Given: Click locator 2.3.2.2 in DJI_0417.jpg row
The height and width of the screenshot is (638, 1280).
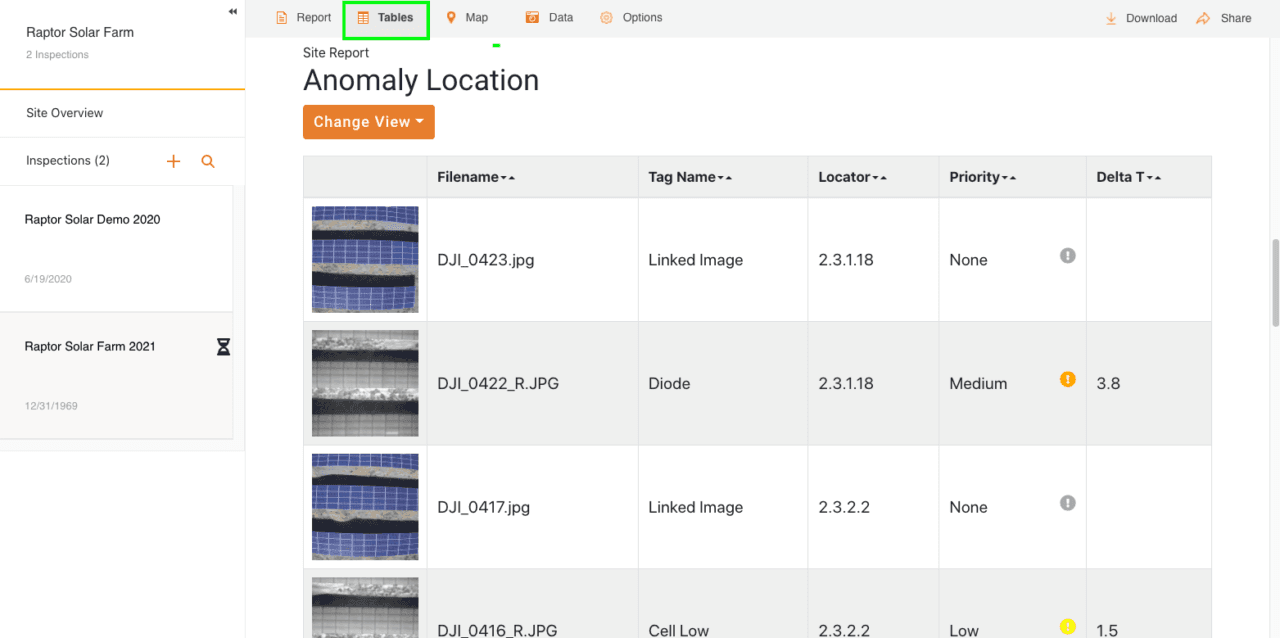Looking at the screenshot, I should click(844, 507).
